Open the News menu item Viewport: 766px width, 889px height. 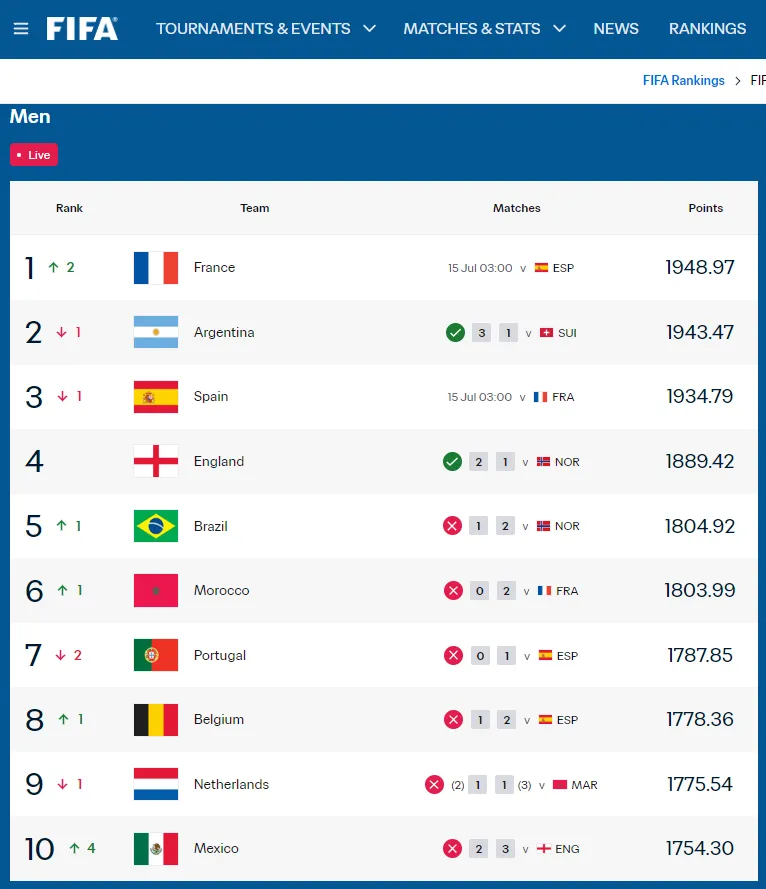(x=616, y=28)
